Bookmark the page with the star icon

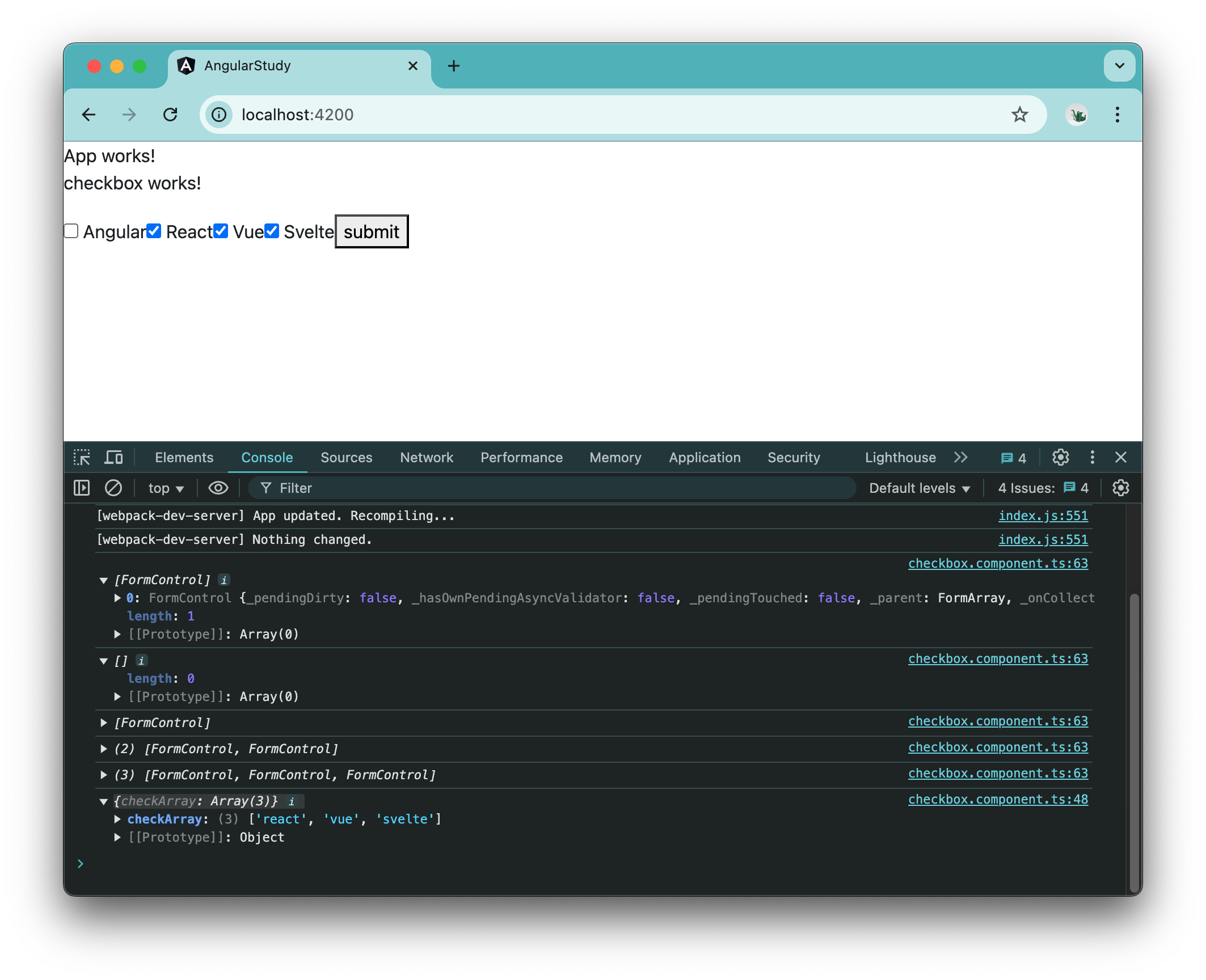(x=1021, y=115)
